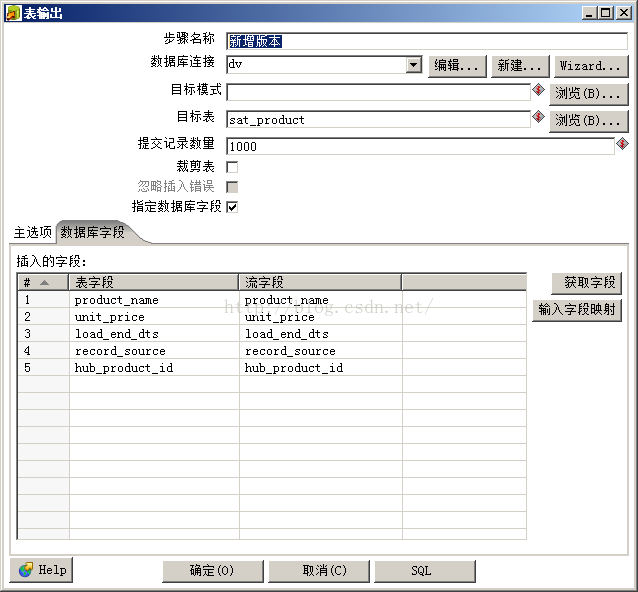This screenshot has height=592, width=638.
Task: Confirm with the 确定(O) button
Action: 212,570
